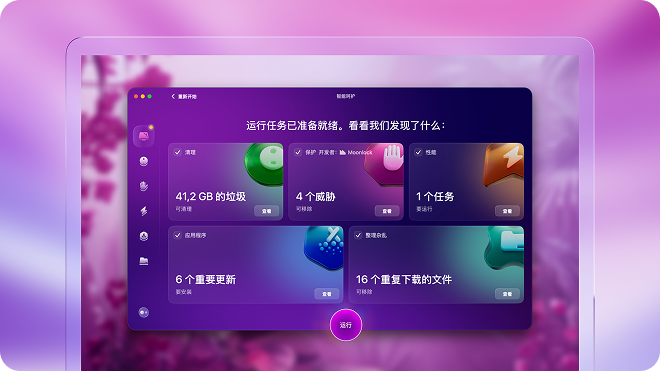Click the blue X icon on 应用程序 card
660x371 pixels.
tap(324, 248)
